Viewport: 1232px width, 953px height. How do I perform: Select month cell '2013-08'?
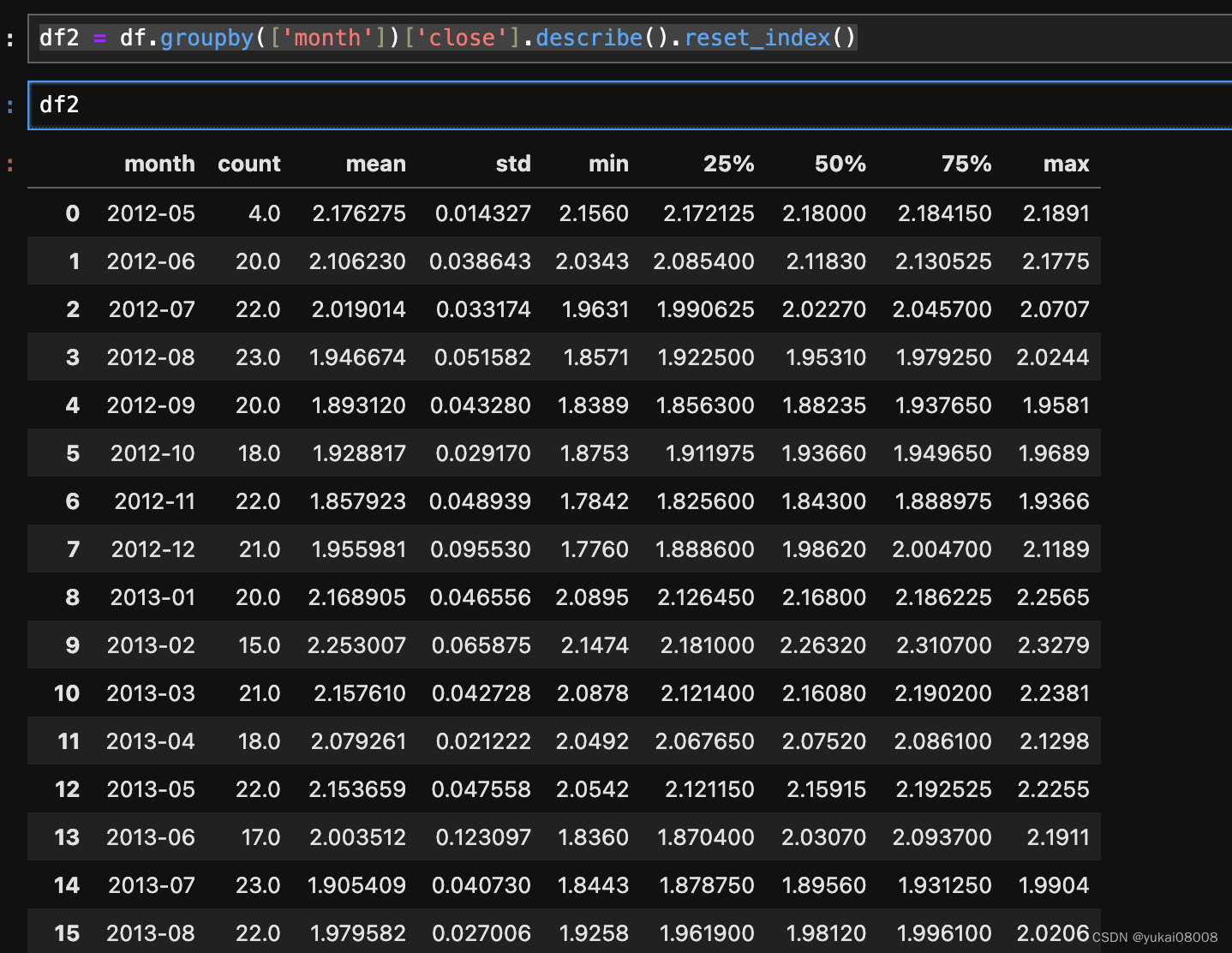(151, 933)
